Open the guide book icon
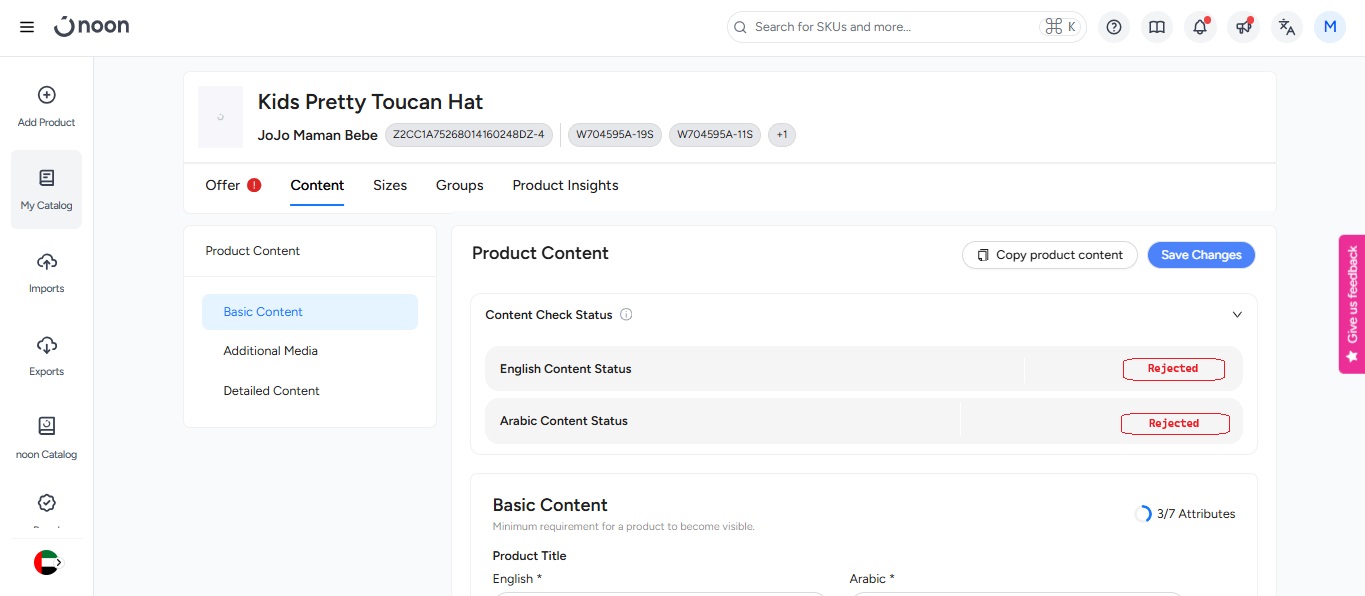This screenshot has height=596, width=1365. click(x=1157, y=27)
